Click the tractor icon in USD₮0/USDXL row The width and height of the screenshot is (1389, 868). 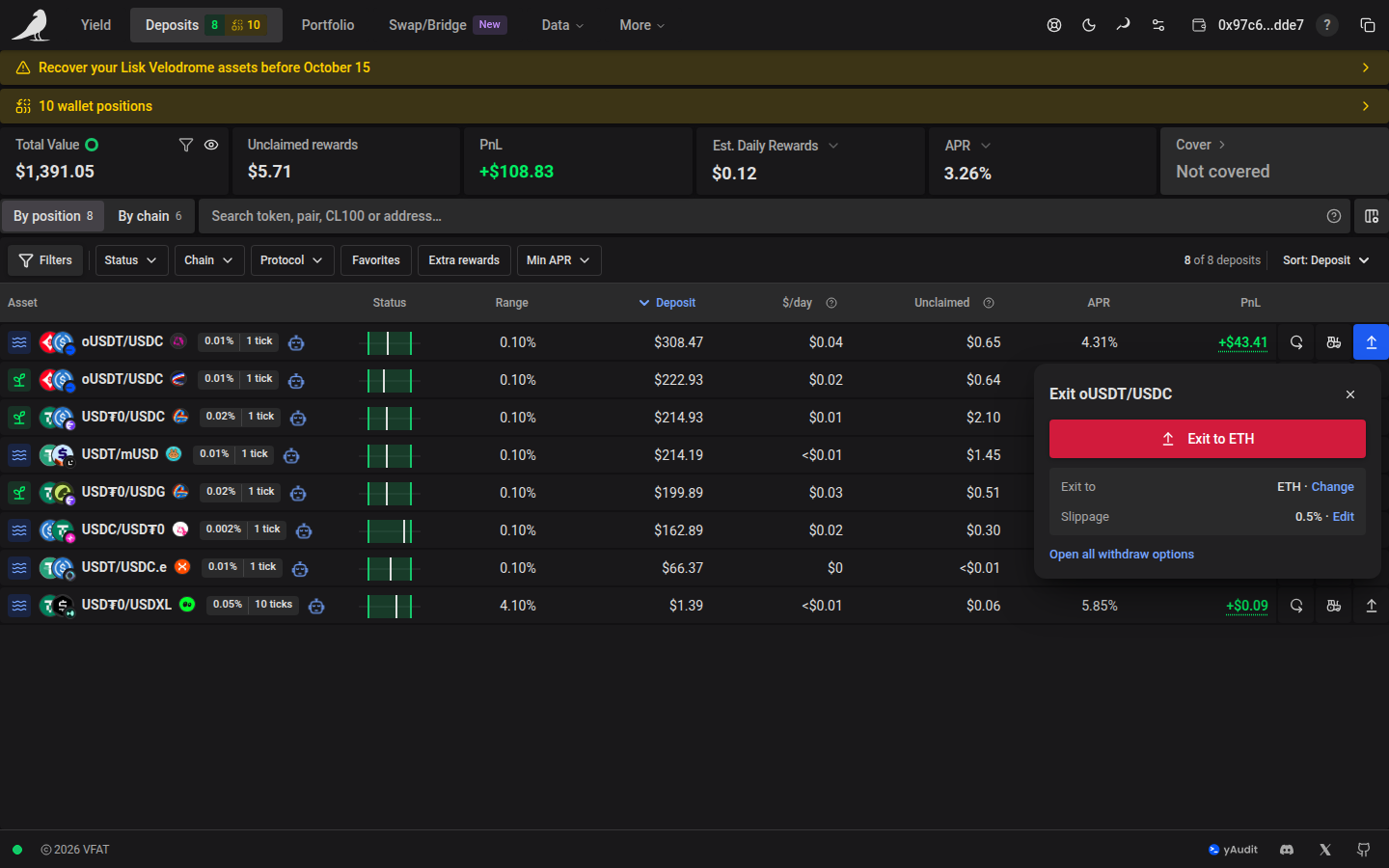[x=1334, y=606]
